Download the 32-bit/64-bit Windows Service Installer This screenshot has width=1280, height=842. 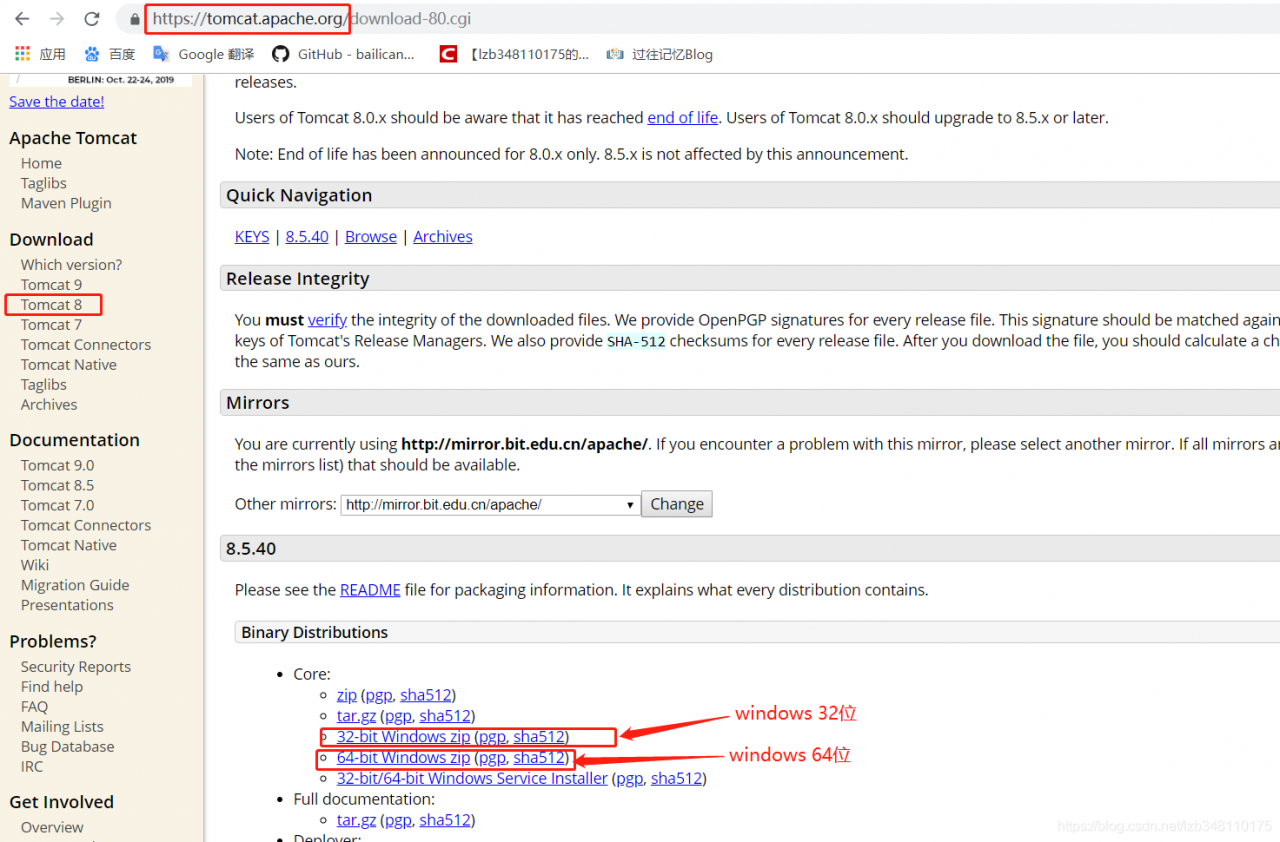coord(472,778)
